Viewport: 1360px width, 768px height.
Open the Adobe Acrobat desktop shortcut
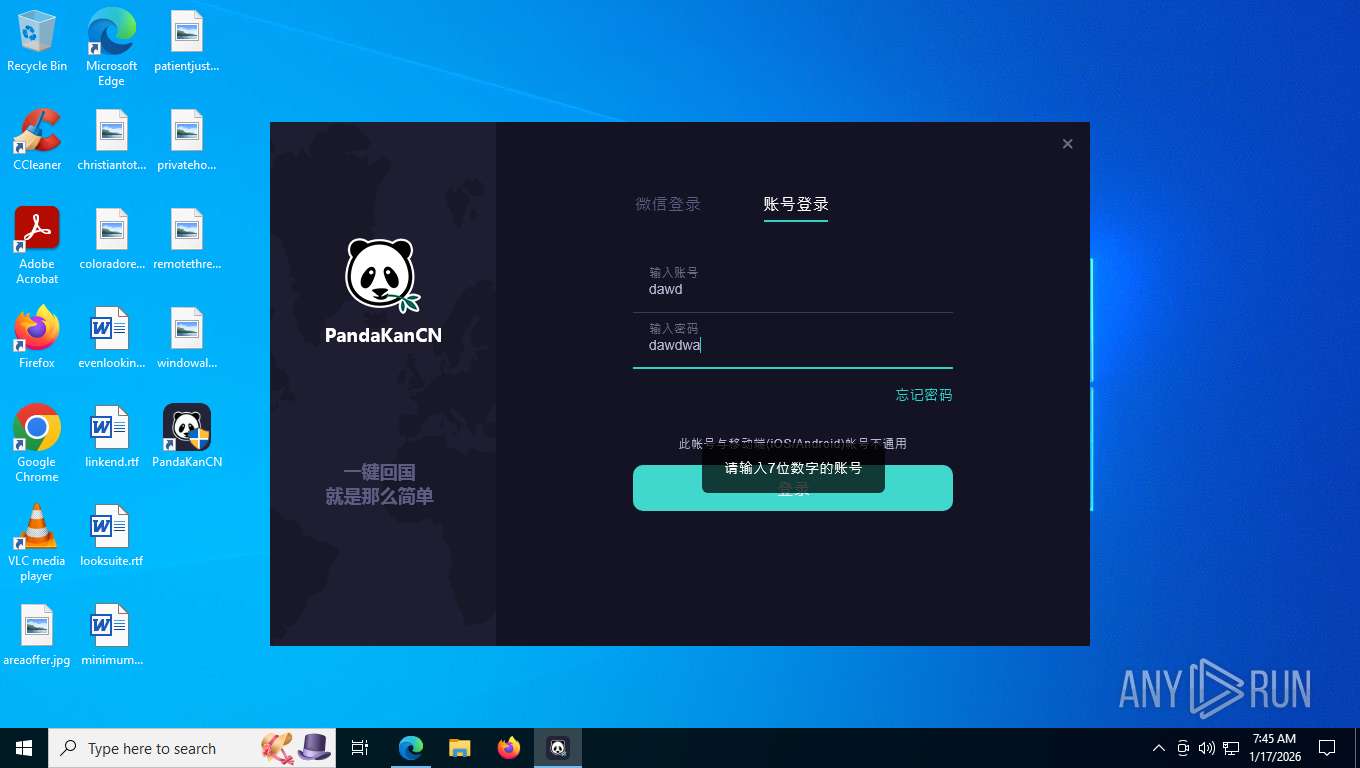point(37,246)
